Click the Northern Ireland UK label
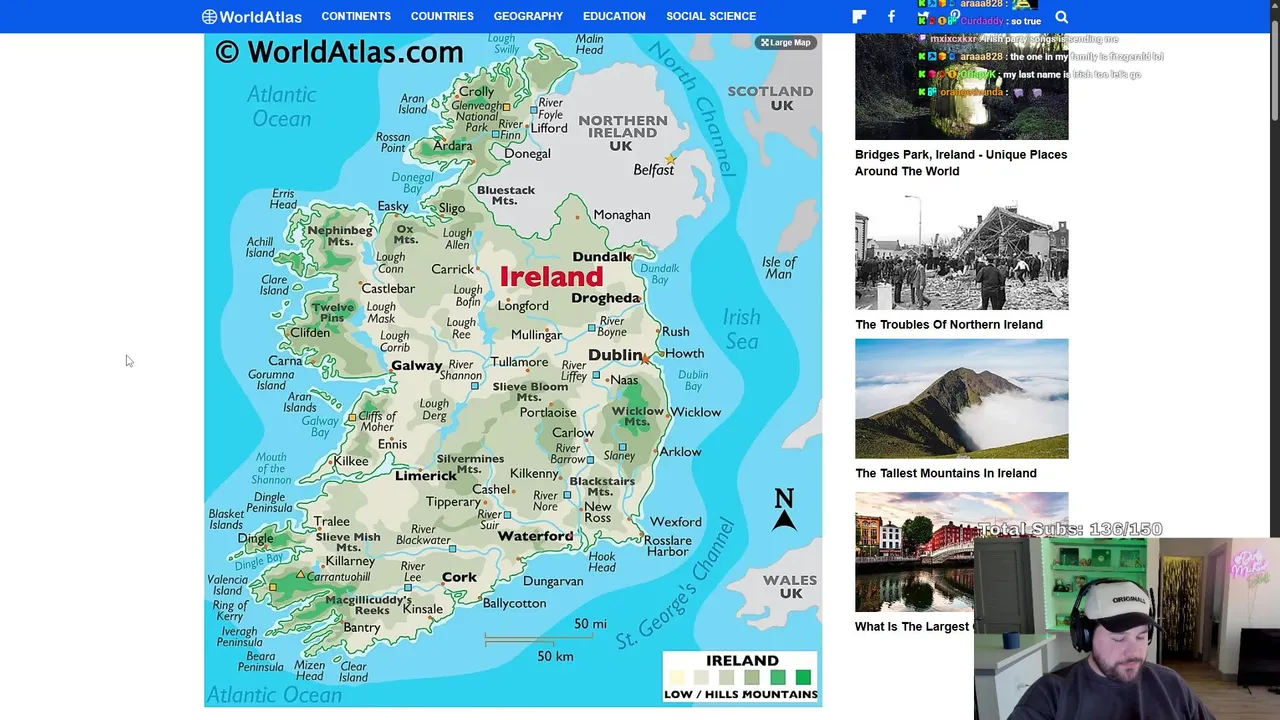Image resolution: width=1280 pixels, height=720 pixels. pyautogui.click(x=622, y=133)
